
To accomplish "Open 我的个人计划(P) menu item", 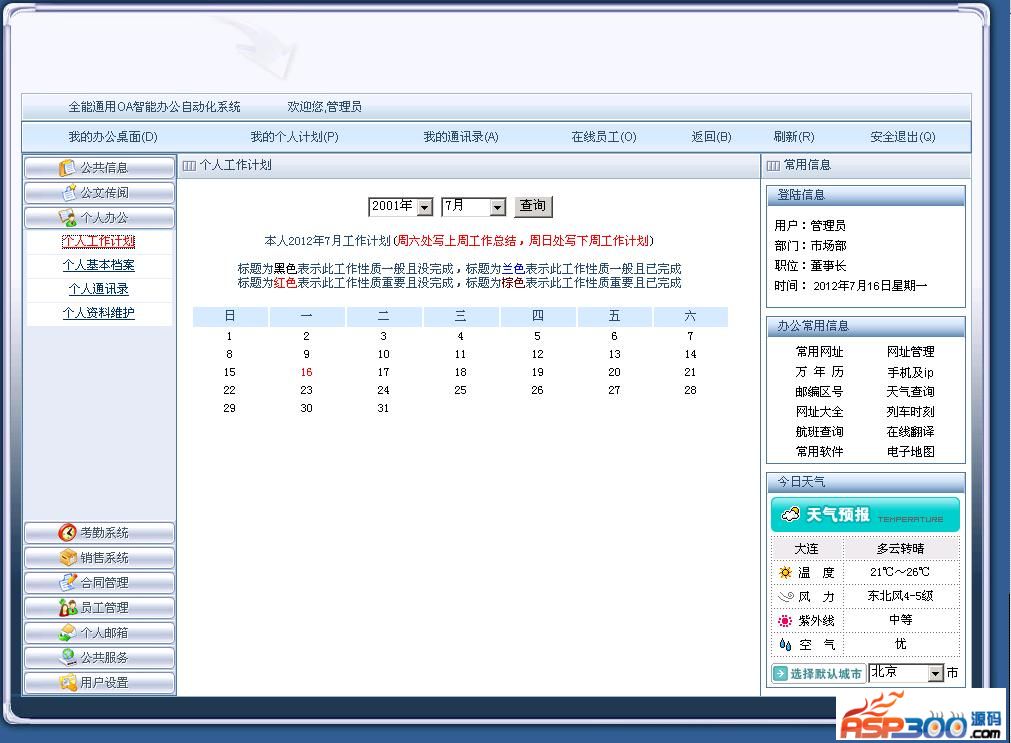I will [294, 137].
